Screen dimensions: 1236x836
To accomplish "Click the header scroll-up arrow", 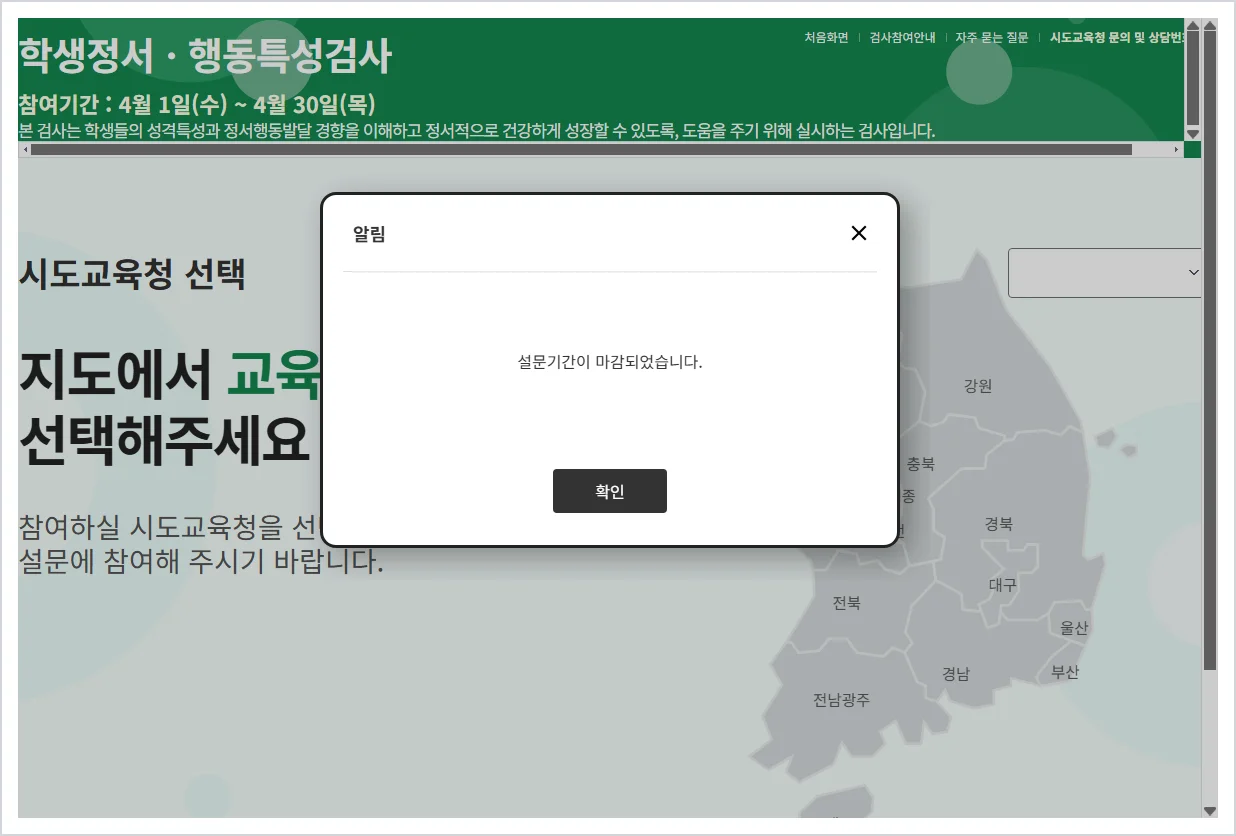I will [1192, 25].
